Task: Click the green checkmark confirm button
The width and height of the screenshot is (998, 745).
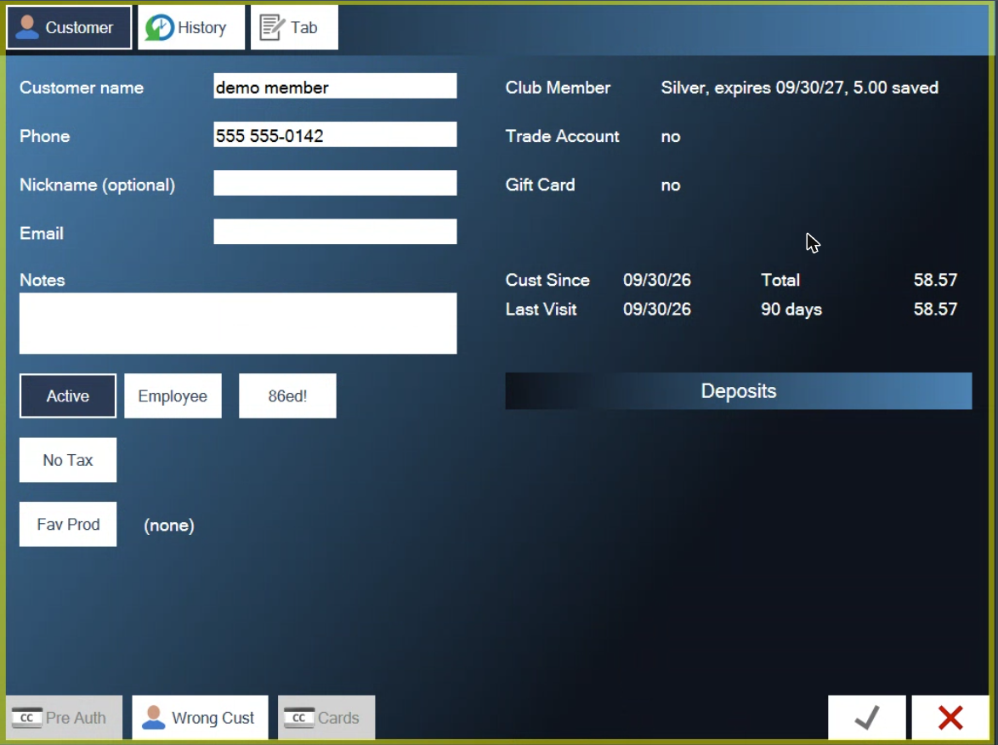Action: pyautogui.click(x=866, y=717)
